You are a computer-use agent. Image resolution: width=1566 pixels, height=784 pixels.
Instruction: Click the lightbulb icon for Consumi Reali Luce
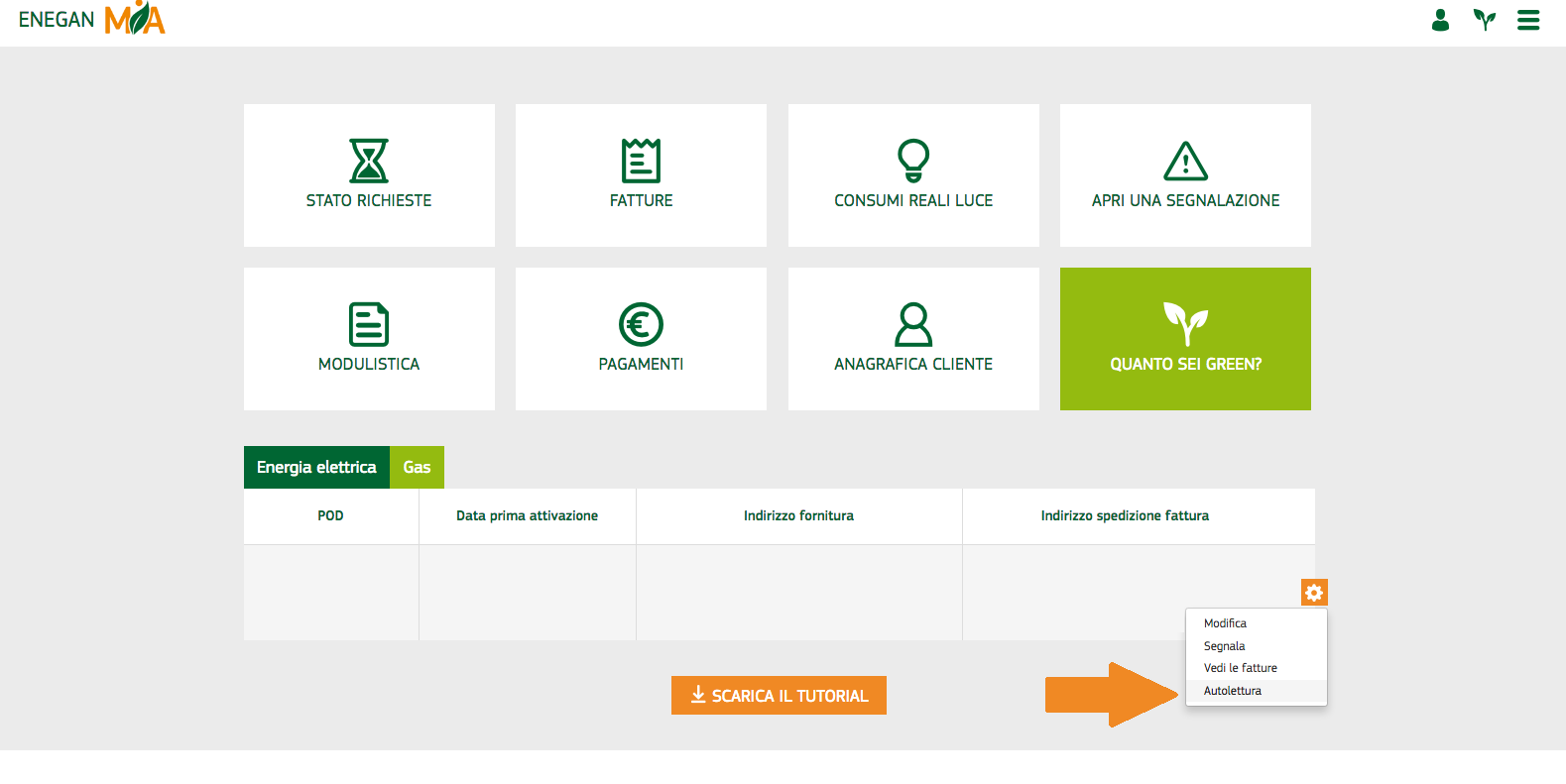pos(913,161)
